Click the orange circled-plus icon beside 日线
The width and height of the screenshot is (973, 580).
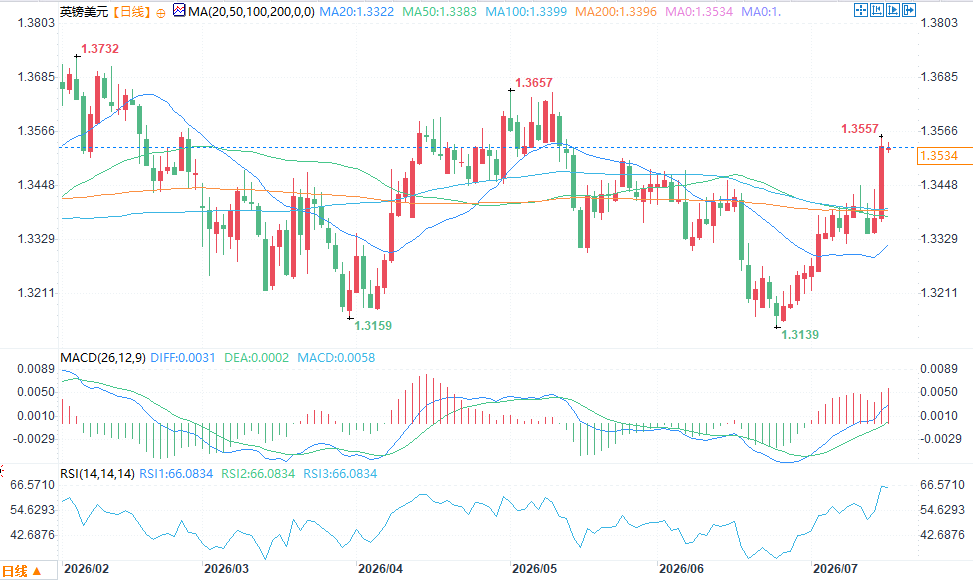(x=161, y=12)
